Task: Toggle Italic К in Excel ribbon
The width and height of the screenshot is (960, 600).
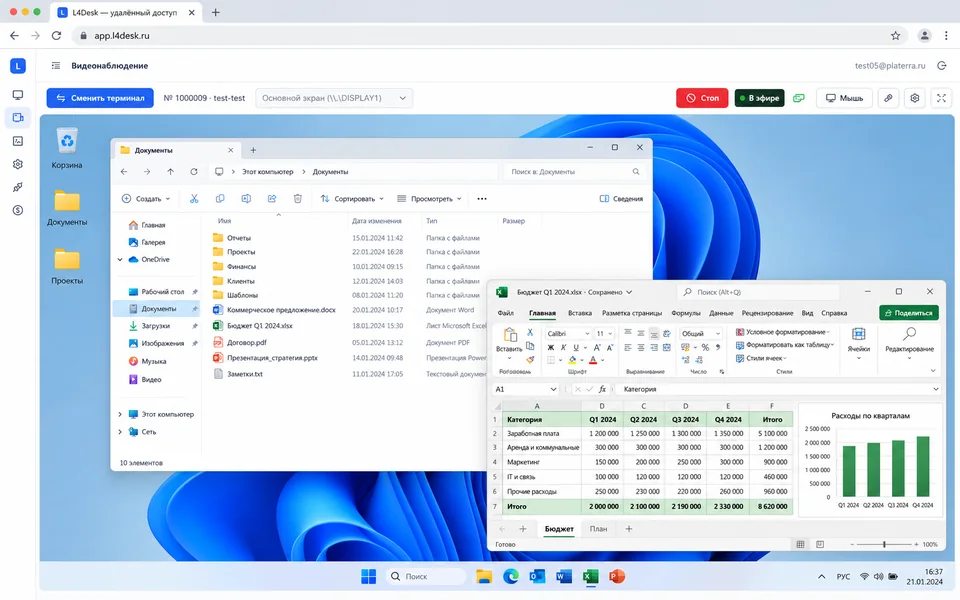Action: [563, 347]
